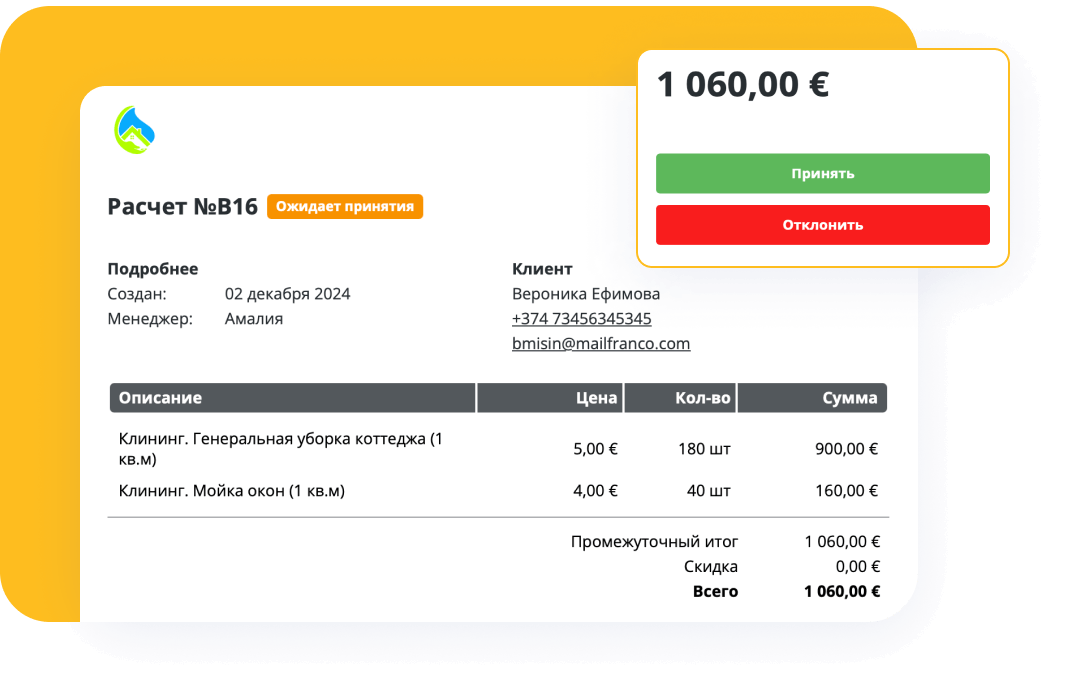Click the company logo icon
Screen dimensions: 1070x694
pos(134,130)
